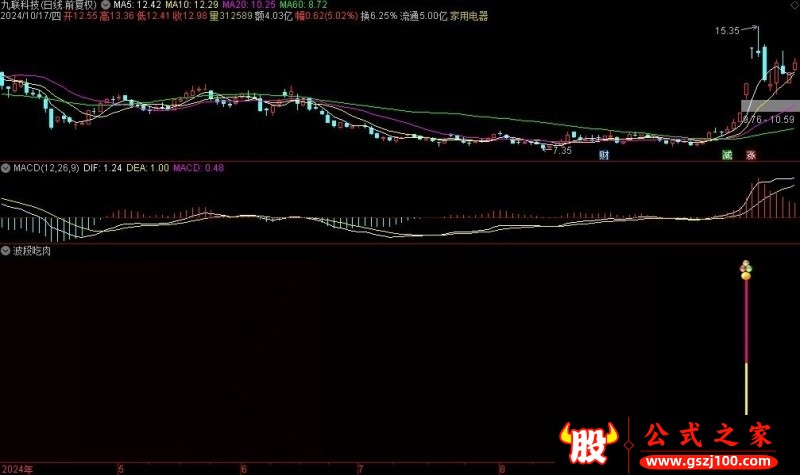This screenshot has height=475, width=800.
Task: Click the 2024年 label on time axis
Action: (17, 469)
